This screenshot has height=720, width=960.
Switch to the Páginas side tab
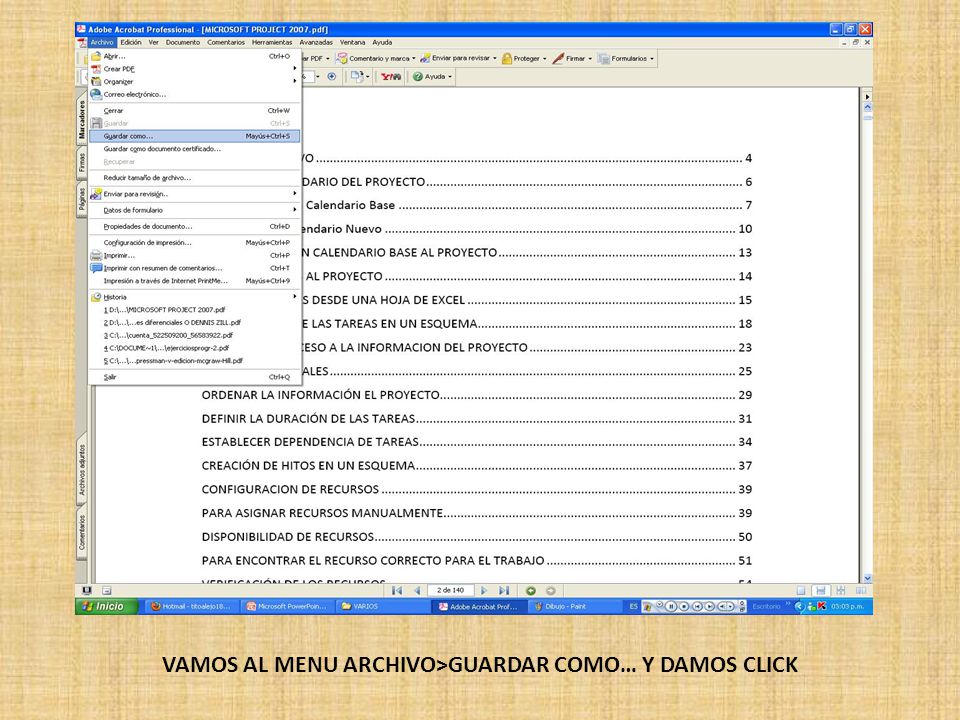point(81,200)
